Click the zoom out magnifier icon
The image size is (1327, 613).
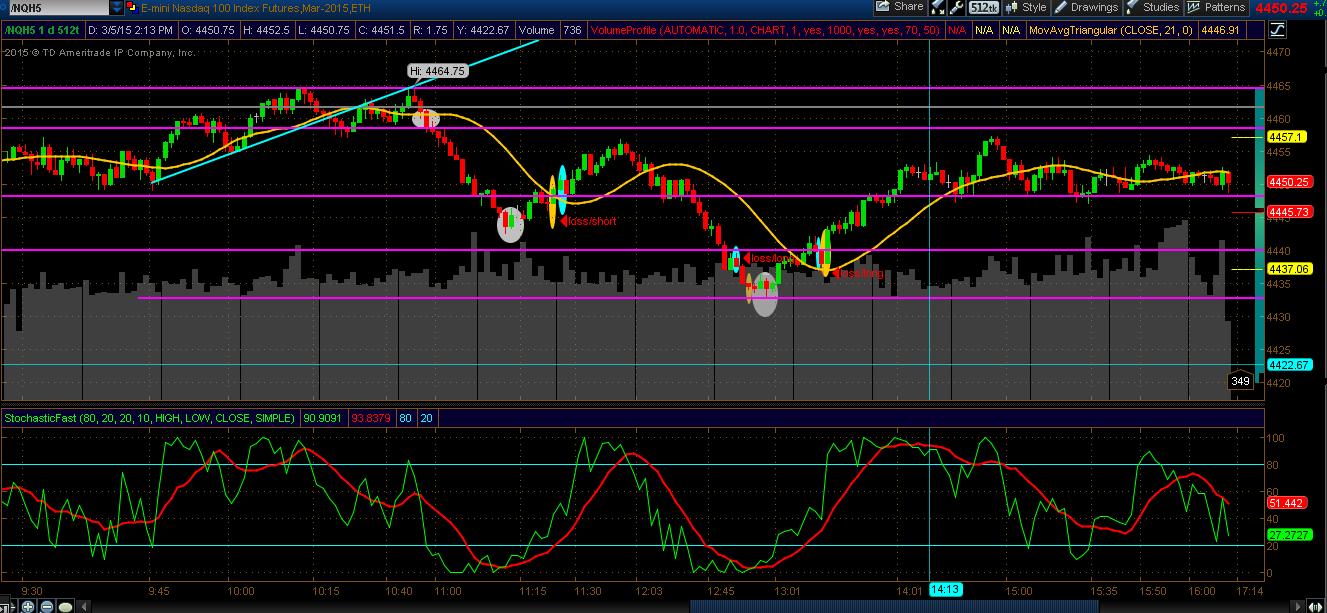(47, 606)
